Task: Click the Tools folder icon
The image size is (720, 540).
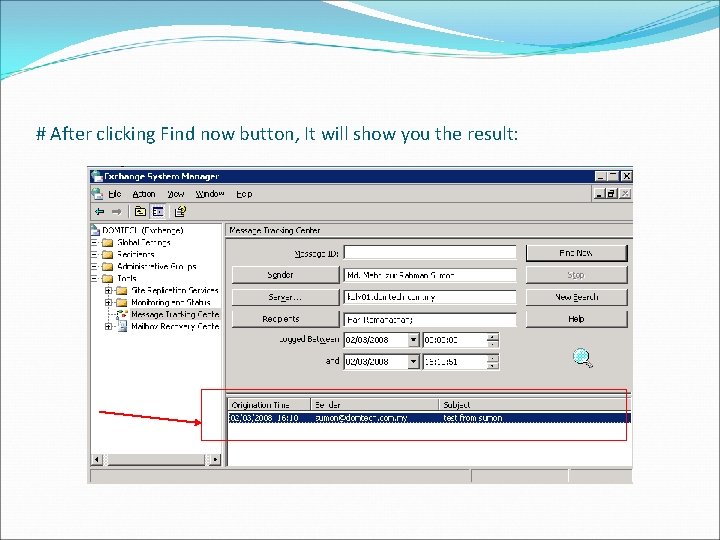Action: [107, 278]
